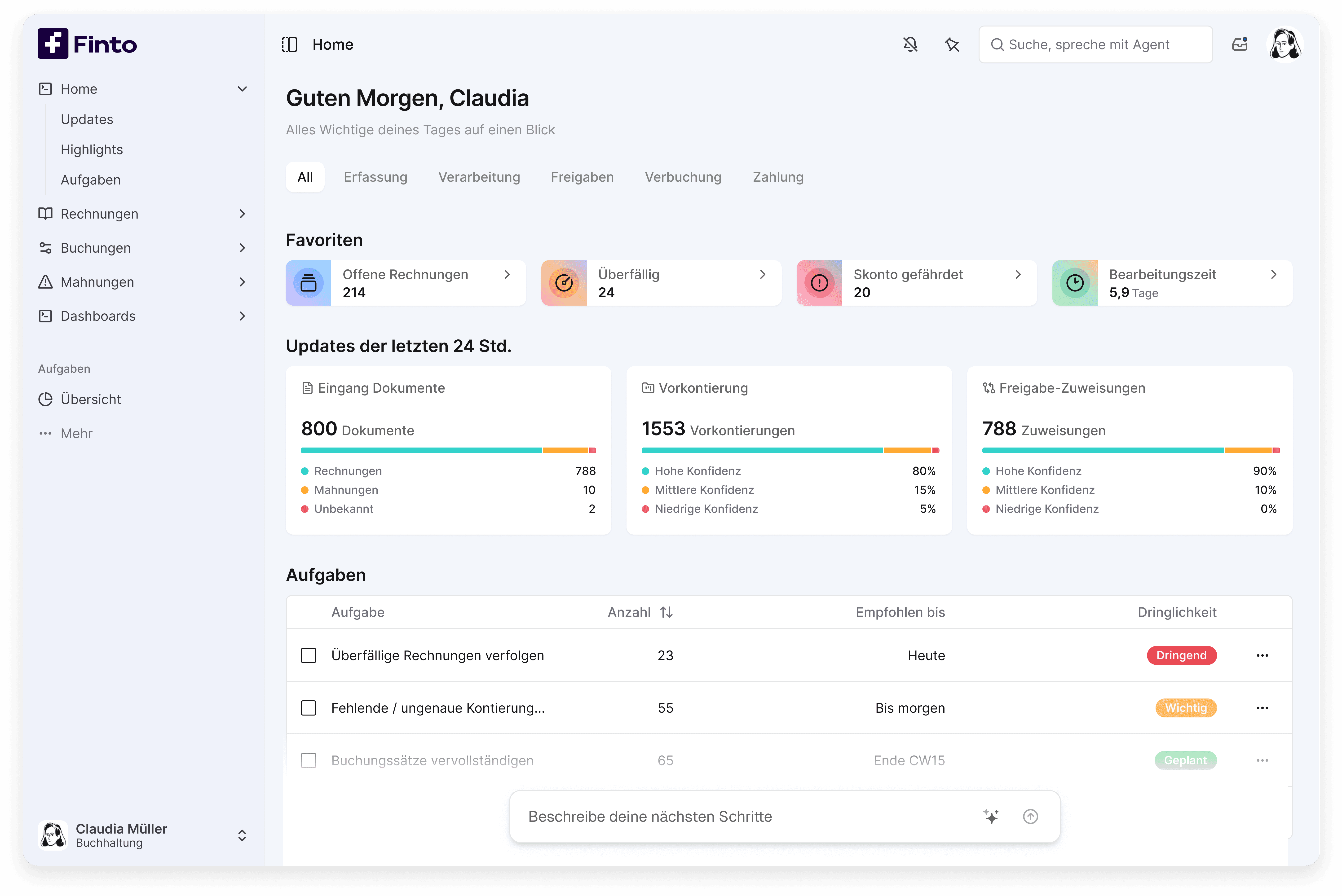Viewport: 1342px width, 896px height.
Task: Click the Eingang Dokumente progress bar
Action: coord(449,450)
